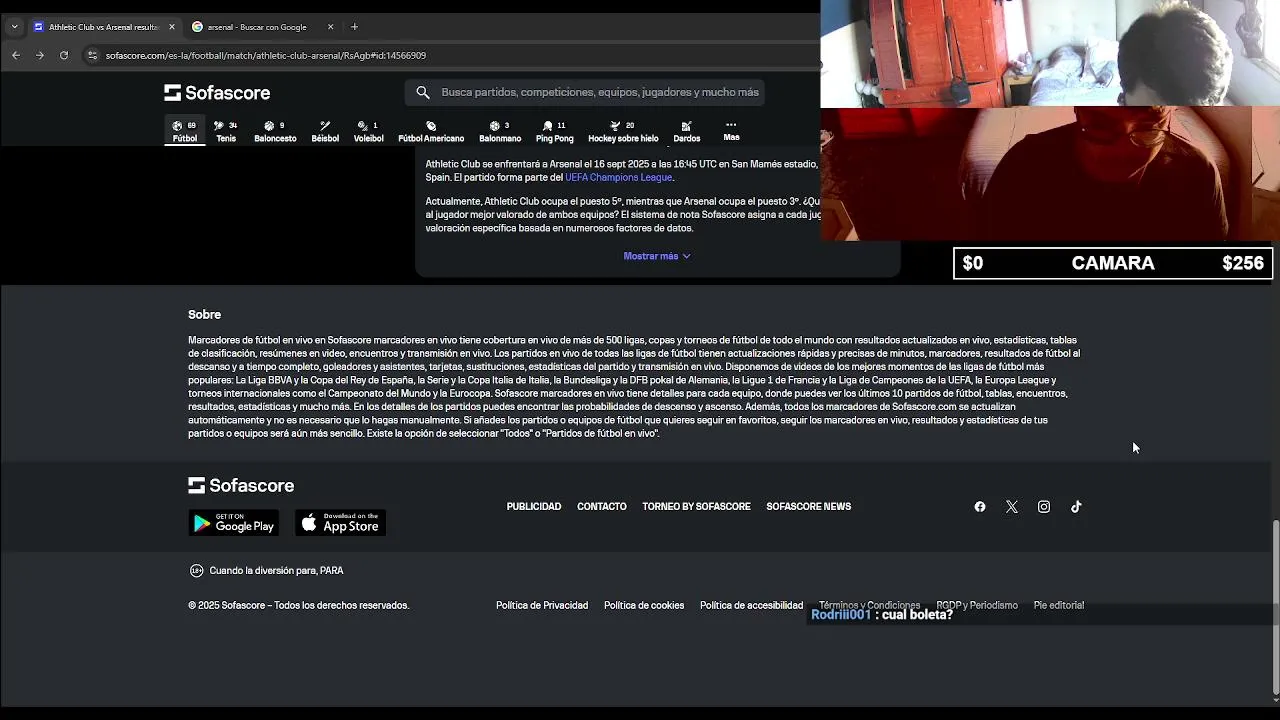Click Get it on Google Play badge
The height and width of the screenshot is (720, 1280).
tap(234, 523)
